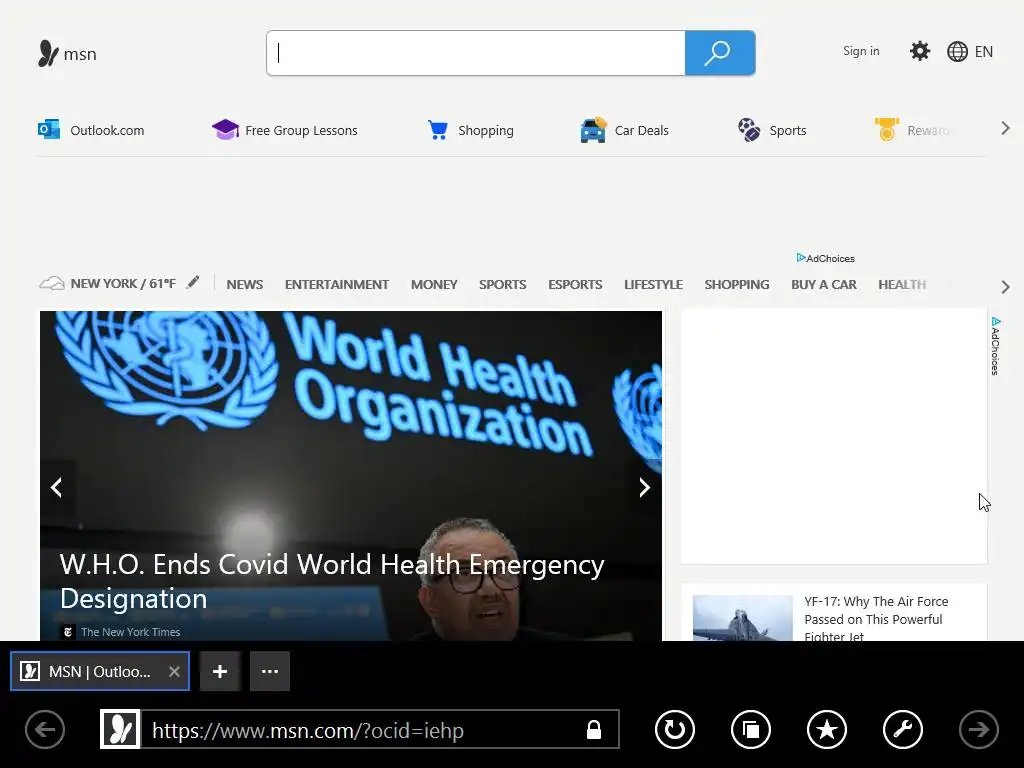The width and height of the screenshot is (1024, 768).
Task: Click the padlock security icon
Action: [x=594, y=729]
